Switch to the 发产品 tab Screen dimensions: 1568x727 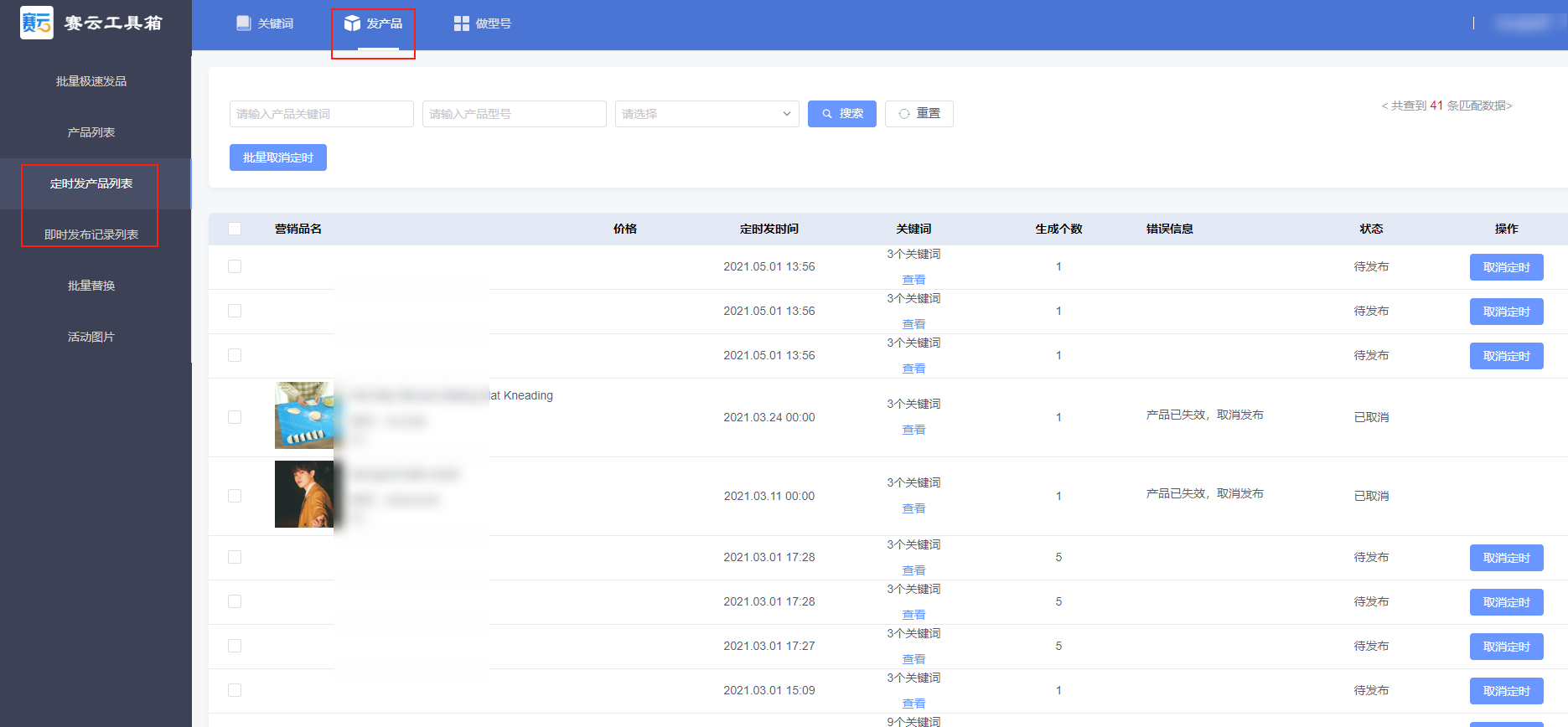tap(373, 23)
